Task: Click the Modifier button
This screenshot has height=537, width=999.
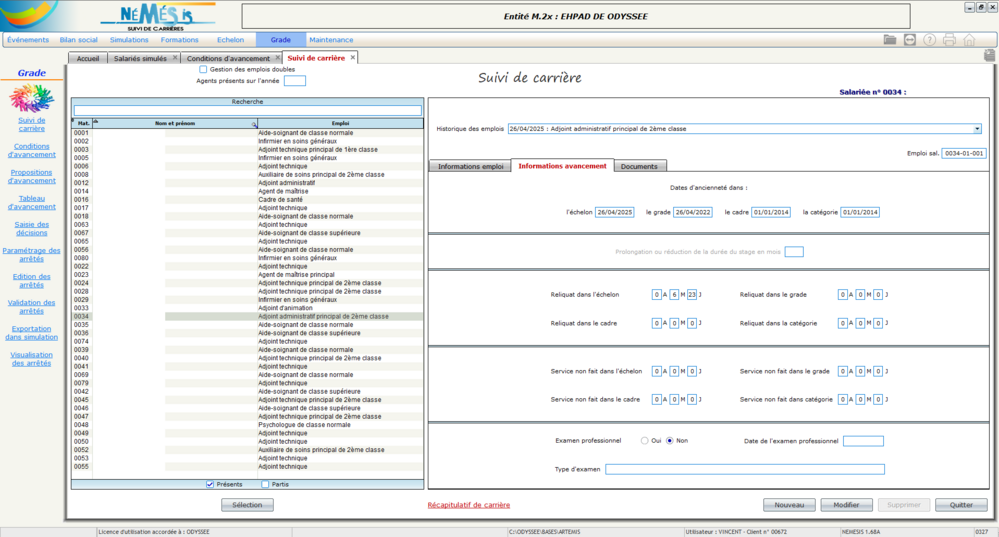Action: pyautogui.click(x=846, y=505)
